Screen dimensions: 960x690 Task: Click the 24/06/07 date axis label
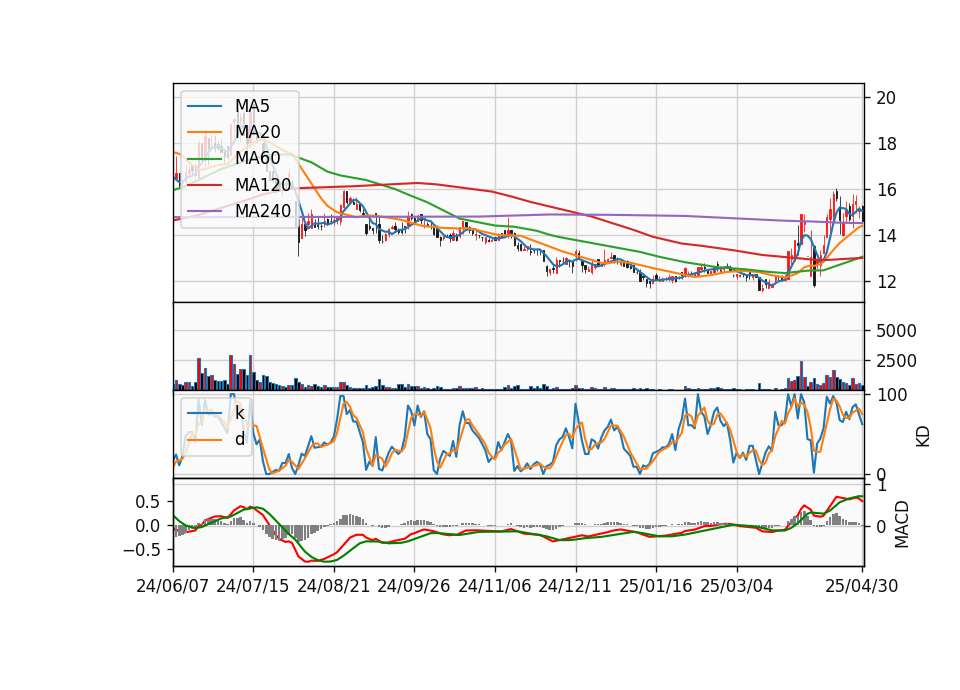173,586
